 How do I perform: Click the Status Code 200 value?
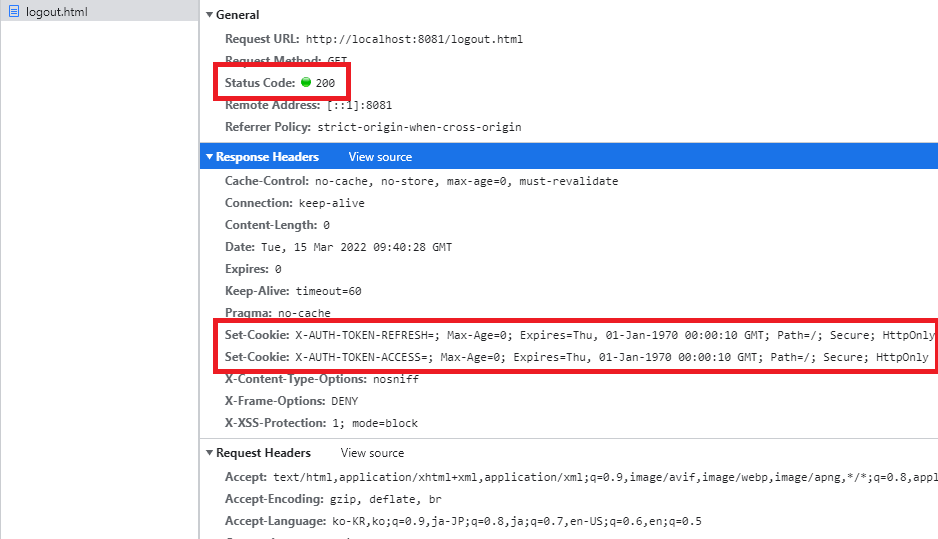325,83
